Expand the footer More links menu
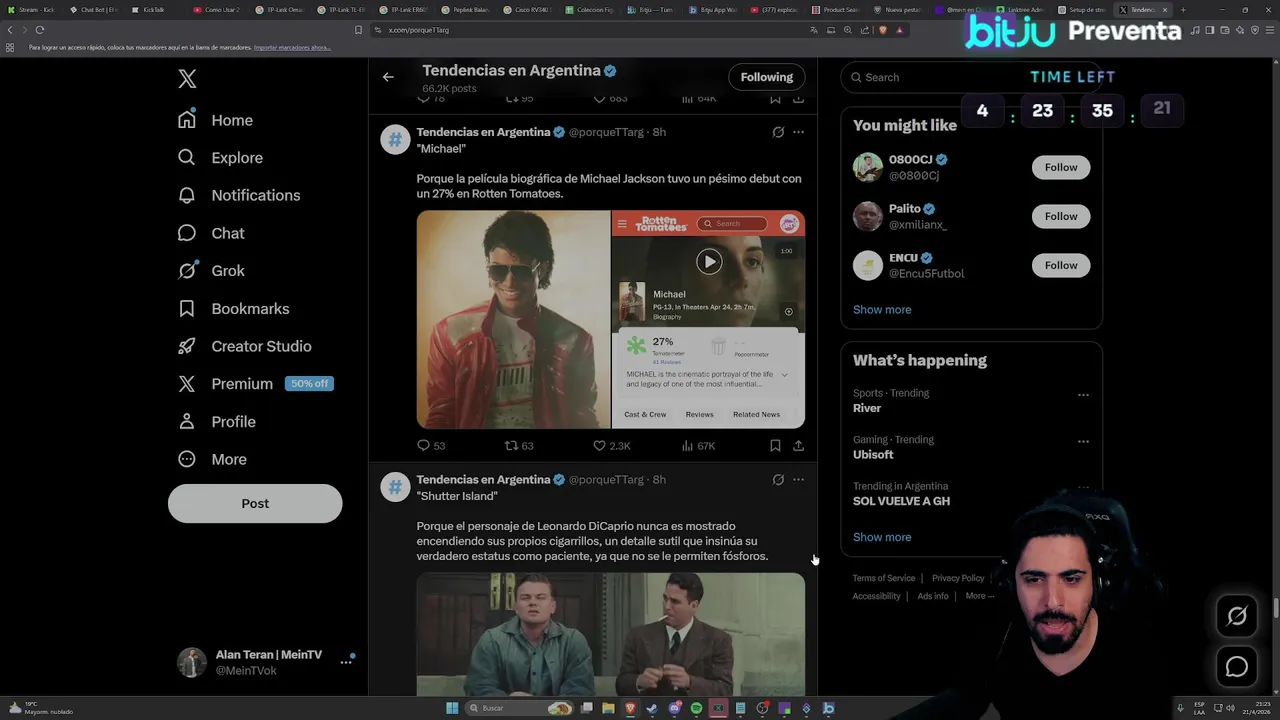The height and width of the screenshot is (720, 1280). (979, 596)
